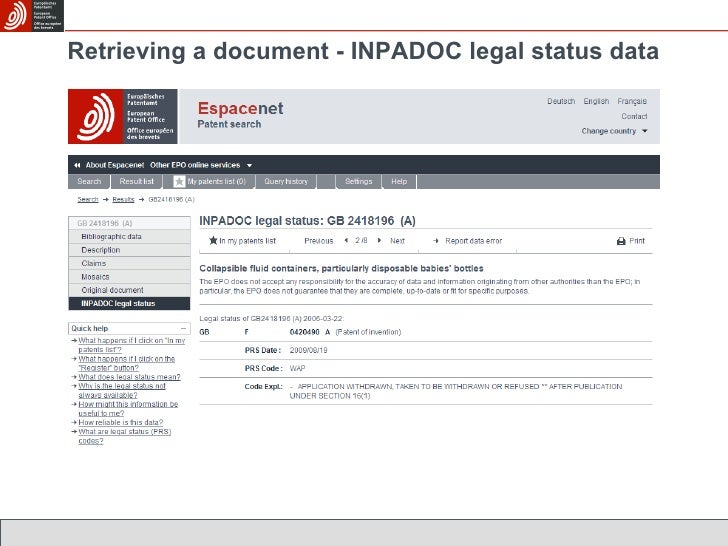
Task: Select Original document in sidebar
Action: click(x=130, y=290)
